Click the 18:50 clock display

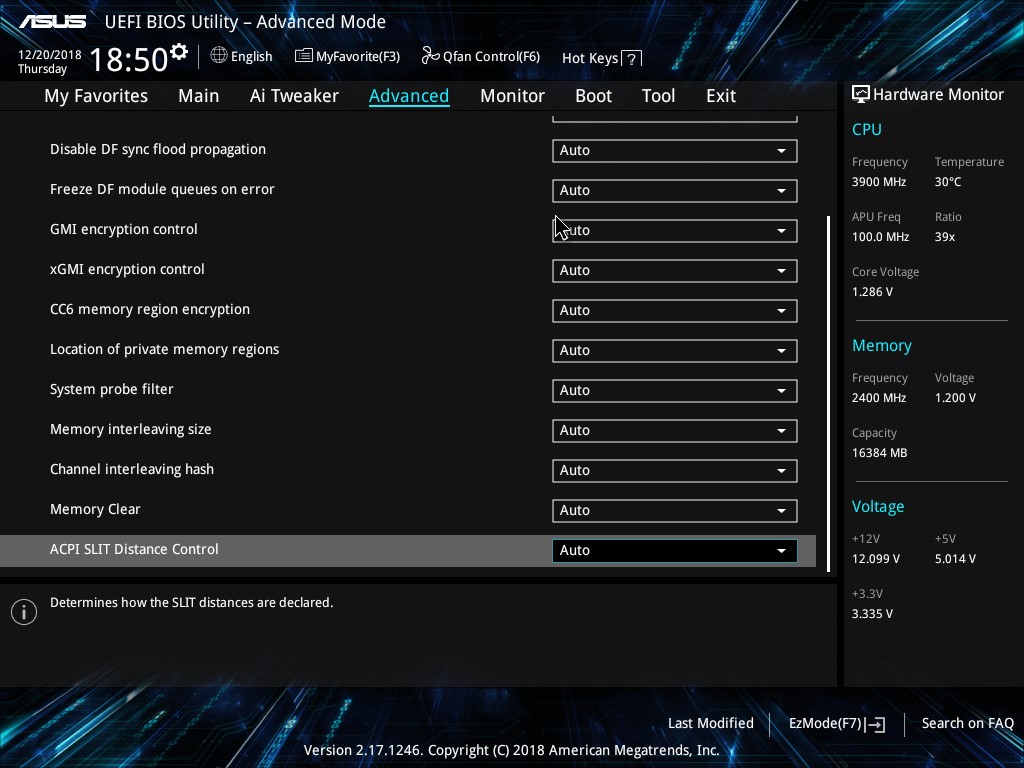pyautogui.click(x=129, y=59)
